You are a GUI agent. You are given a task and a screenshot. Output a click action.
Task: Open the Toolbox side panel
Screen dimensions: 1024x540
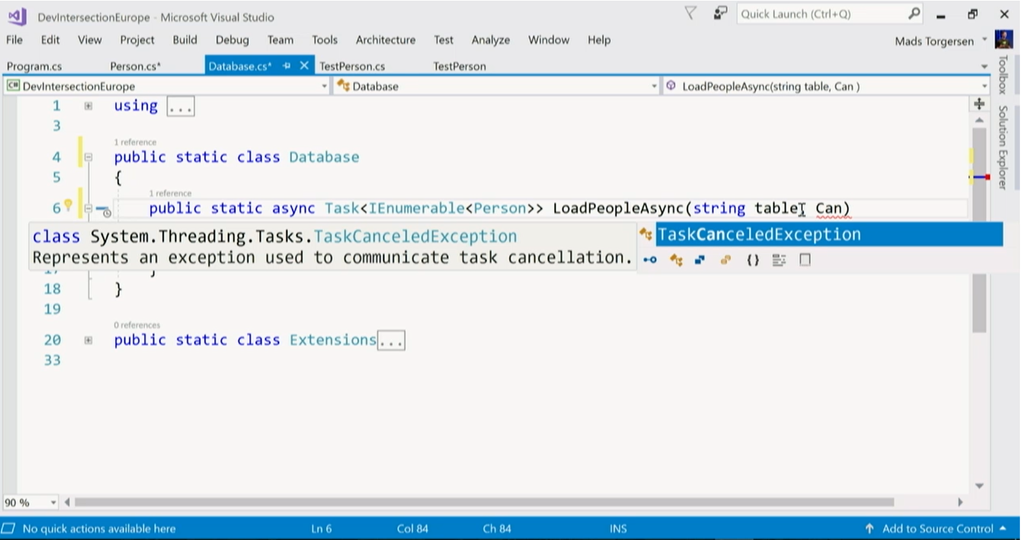1003,75
